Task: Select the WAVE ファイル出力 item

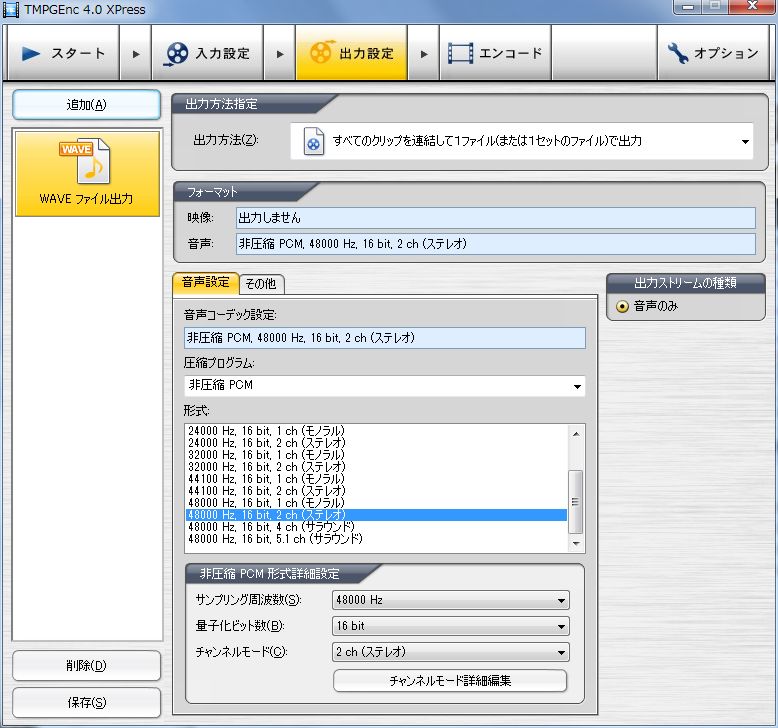Action: [x=87, y=173]
